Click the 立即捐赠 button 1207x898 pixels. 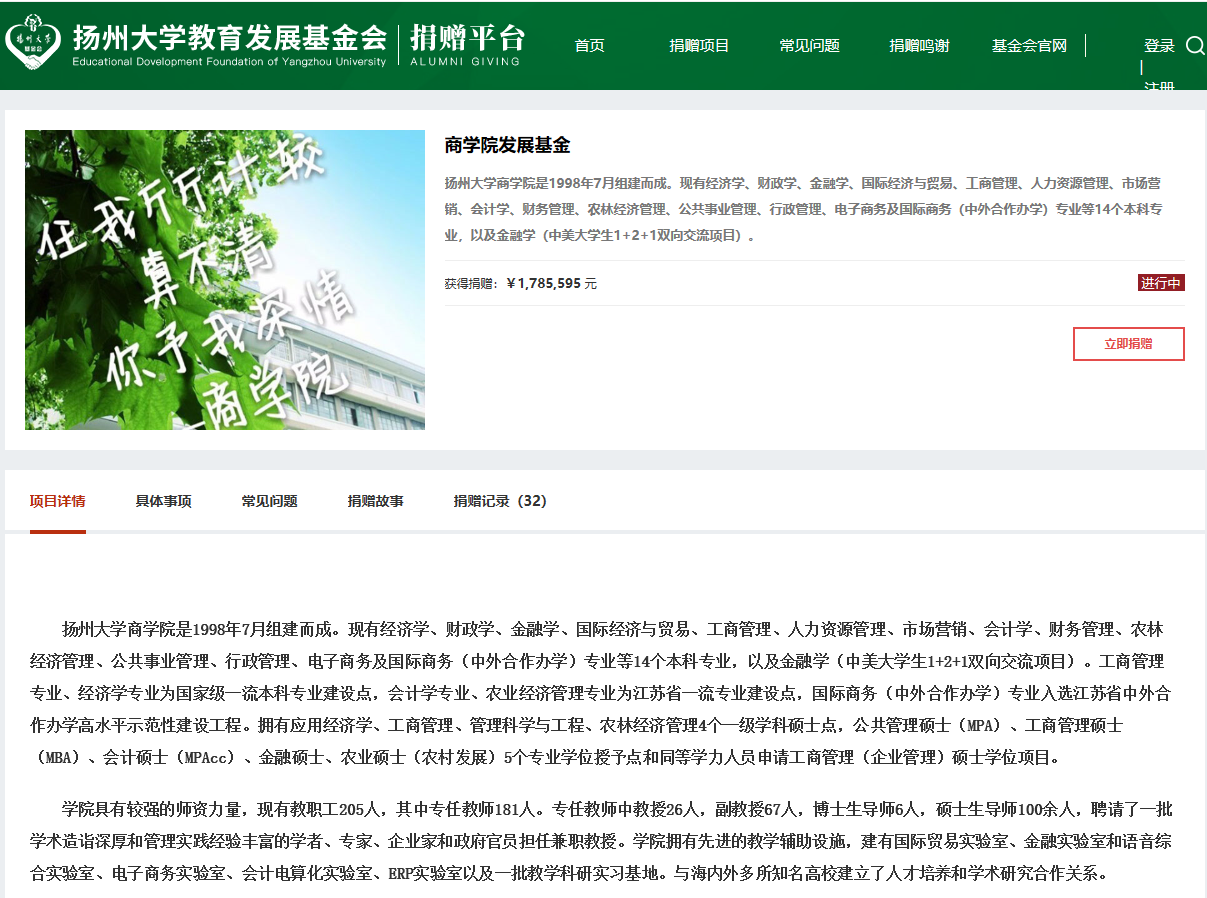(x=1128, y=344)
